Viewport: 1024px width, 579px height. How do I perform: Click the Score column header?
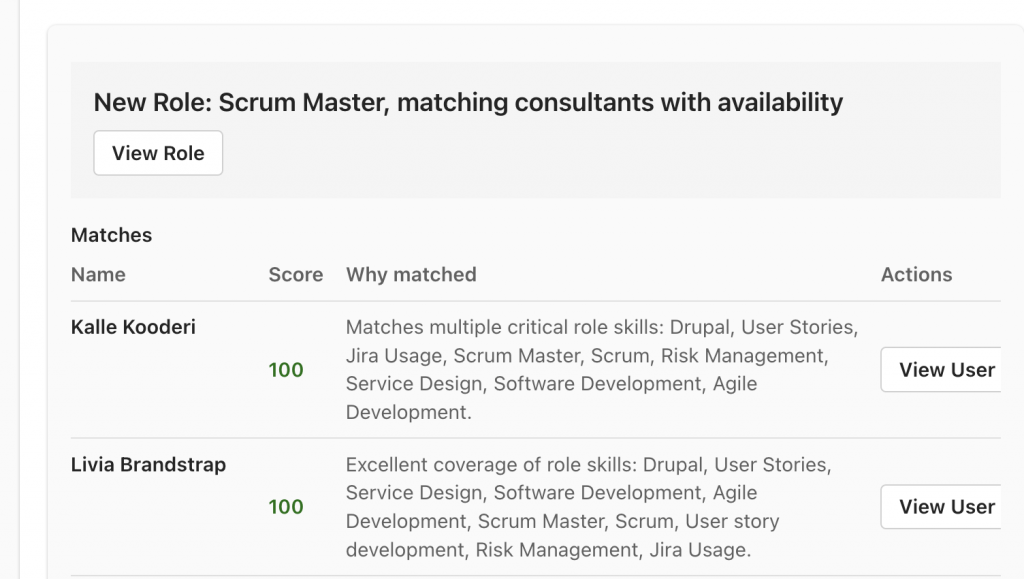(x=295, y=275)
